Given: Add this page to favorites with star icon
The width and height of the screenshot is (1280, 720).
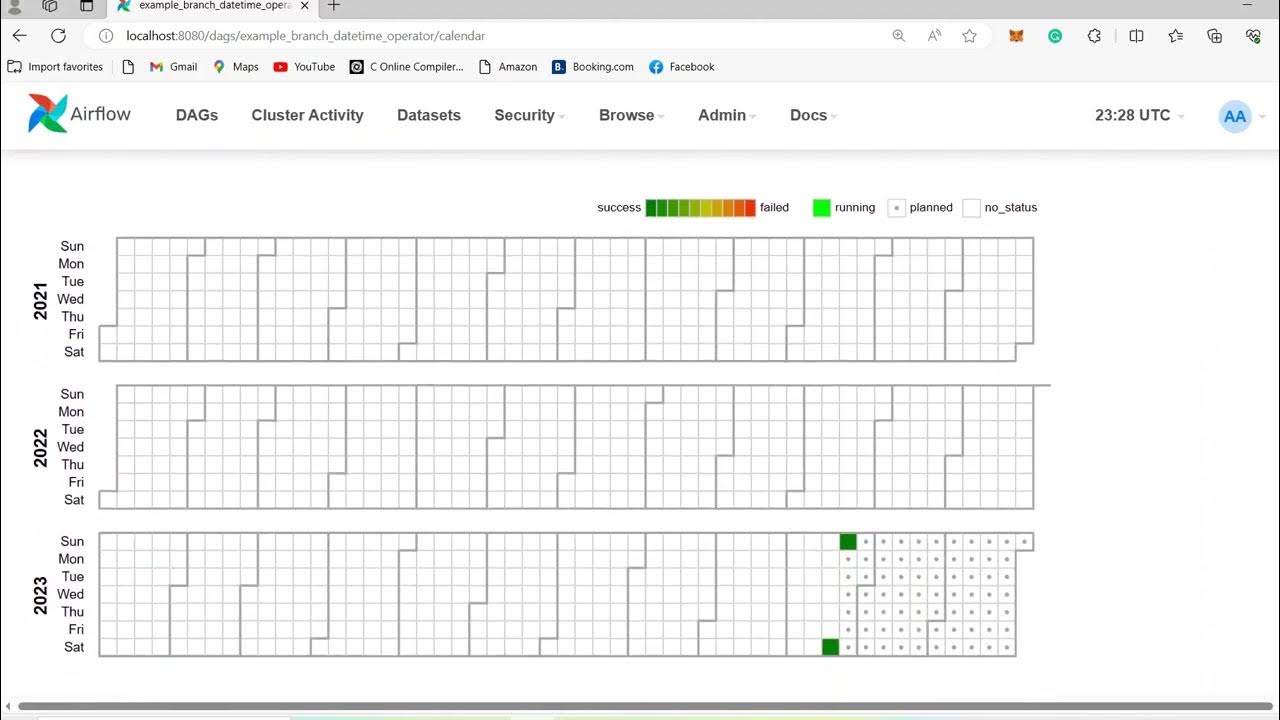Looking at the screenshot, I should coord(969,36).
